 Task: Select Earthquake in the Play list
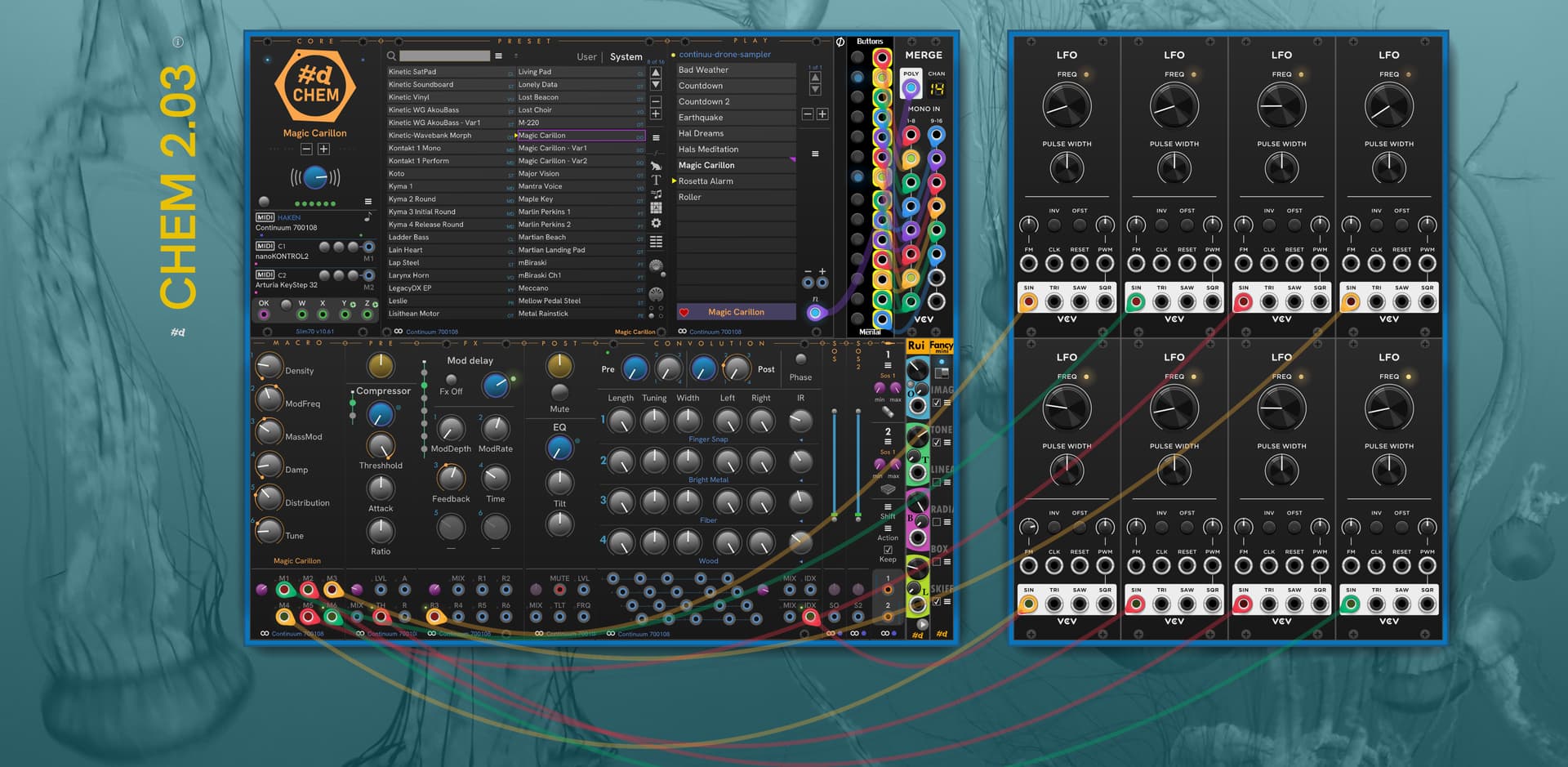point(736,118)
